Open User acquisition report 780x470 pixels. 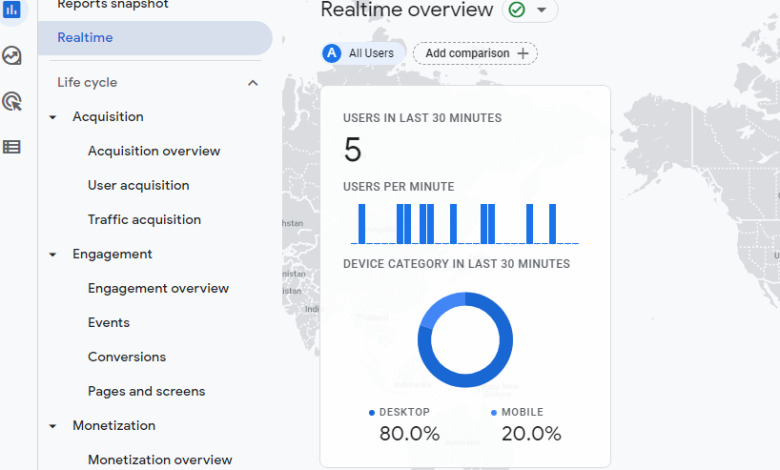[x=138, y=185]
